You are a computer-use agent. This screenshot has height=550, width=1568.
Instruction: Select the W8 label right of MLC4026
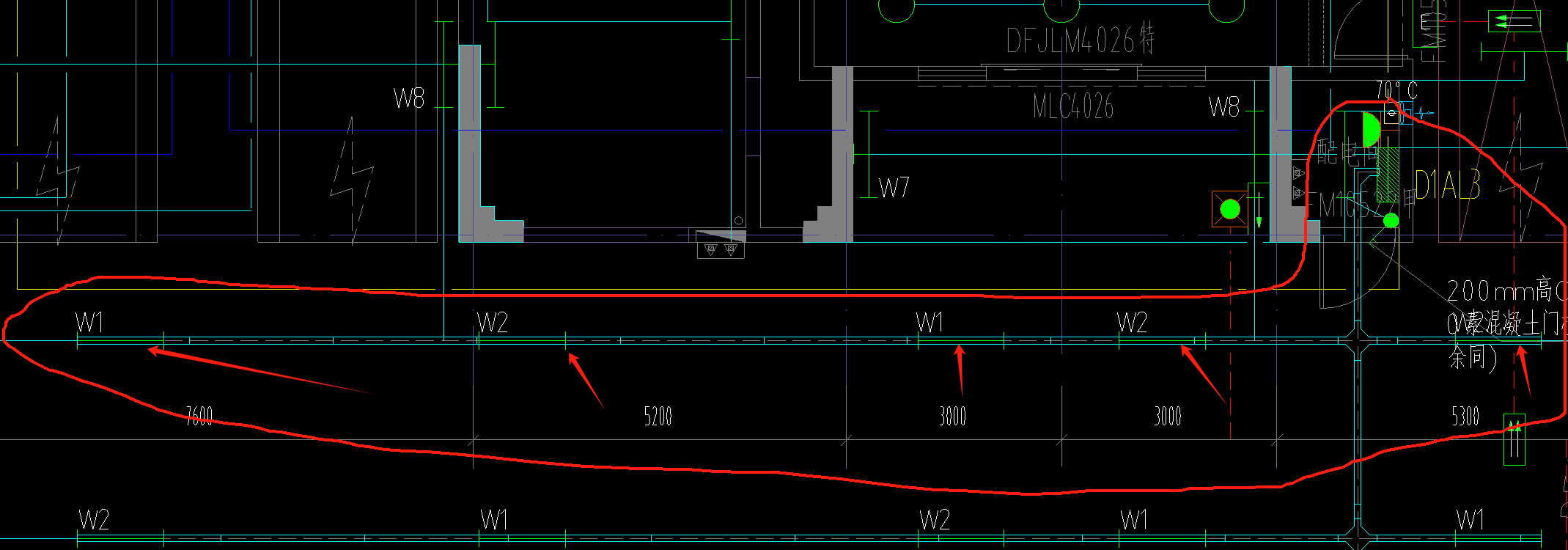[x=1224, y=107]
